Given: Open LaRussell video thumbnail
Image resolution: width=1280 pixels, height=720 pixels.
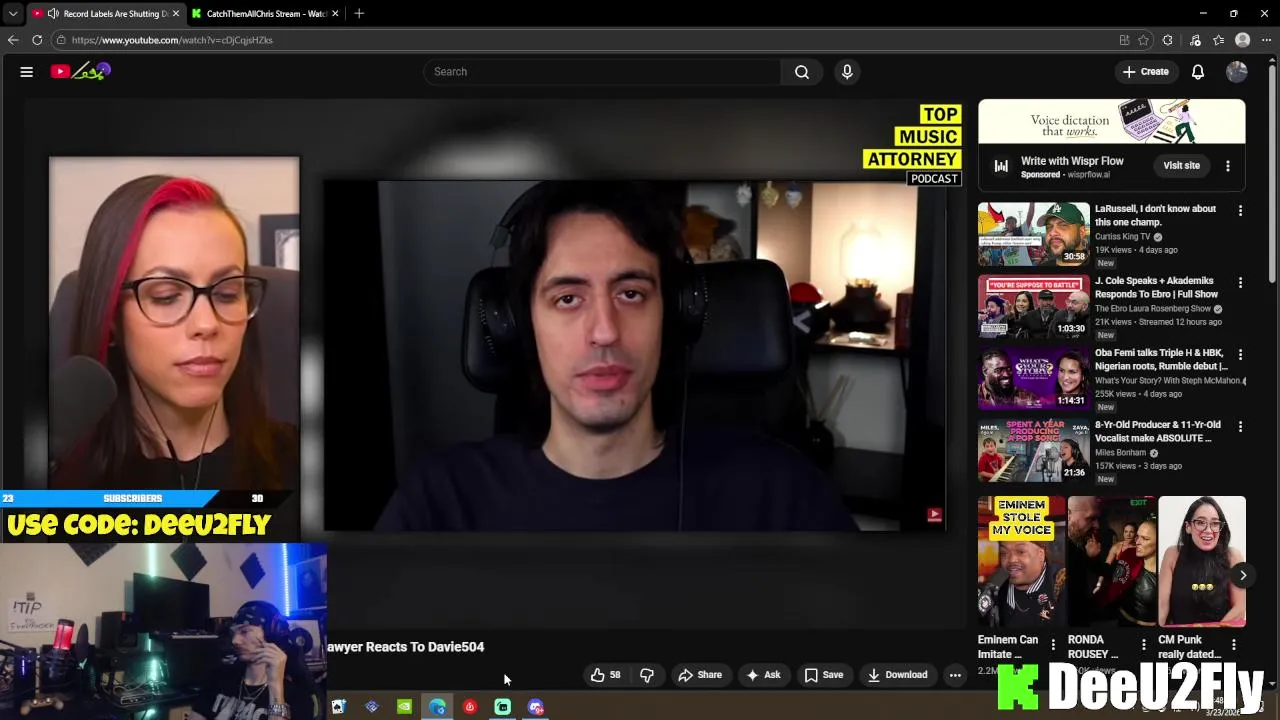Looking at the screenshot, I should click(1034, 234).
